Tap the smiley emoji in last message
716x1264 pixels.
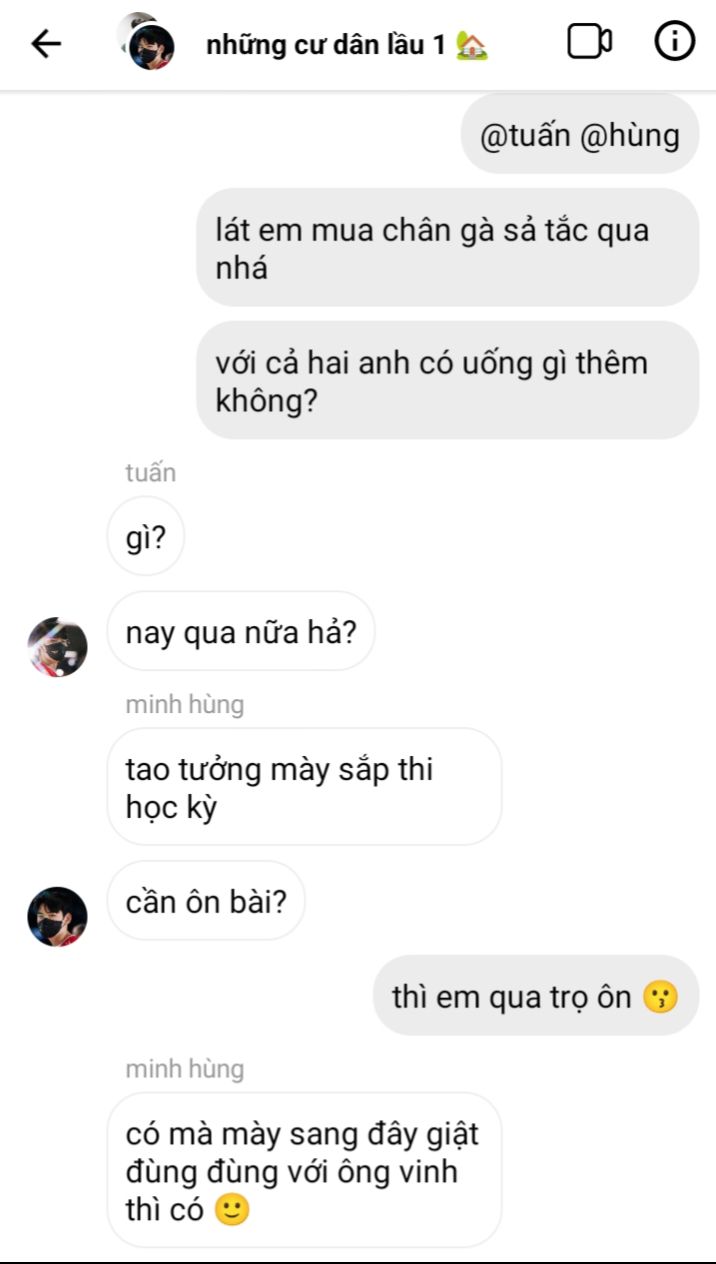click(x=232, y=1210)
